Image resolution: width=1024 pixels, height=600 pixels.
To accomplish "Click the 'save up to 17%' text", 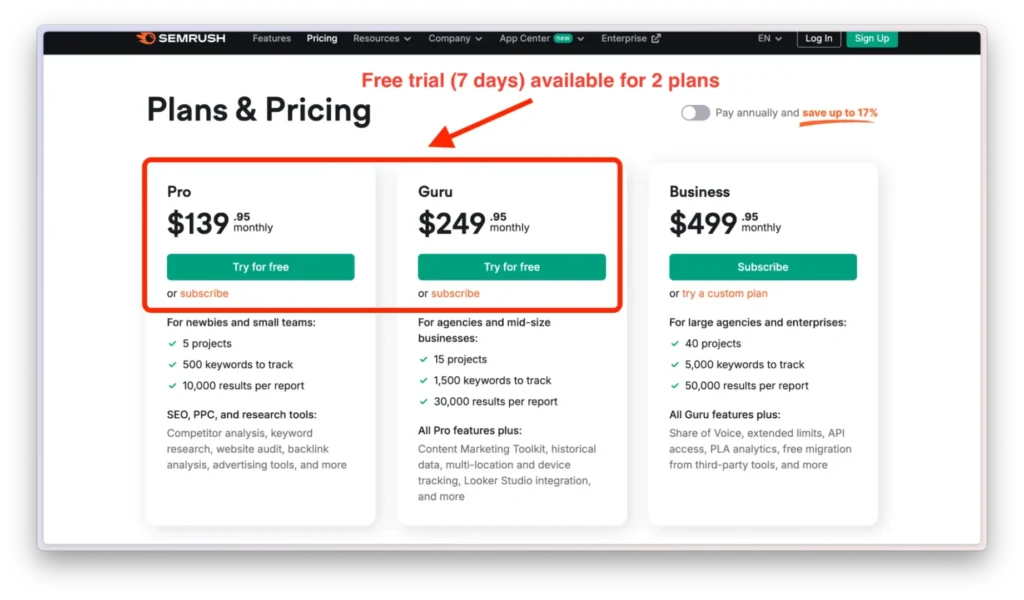I will (838, 113).
